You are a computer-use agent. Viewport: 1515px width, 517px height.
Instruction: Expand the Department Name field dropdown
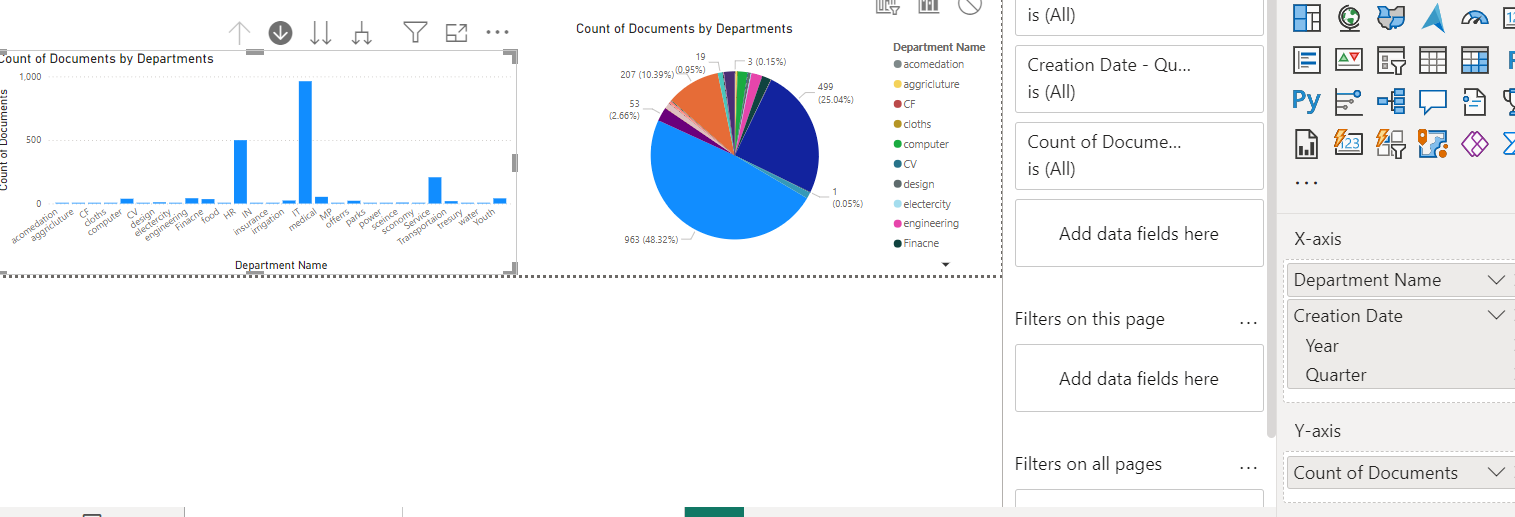(1496, 280)
